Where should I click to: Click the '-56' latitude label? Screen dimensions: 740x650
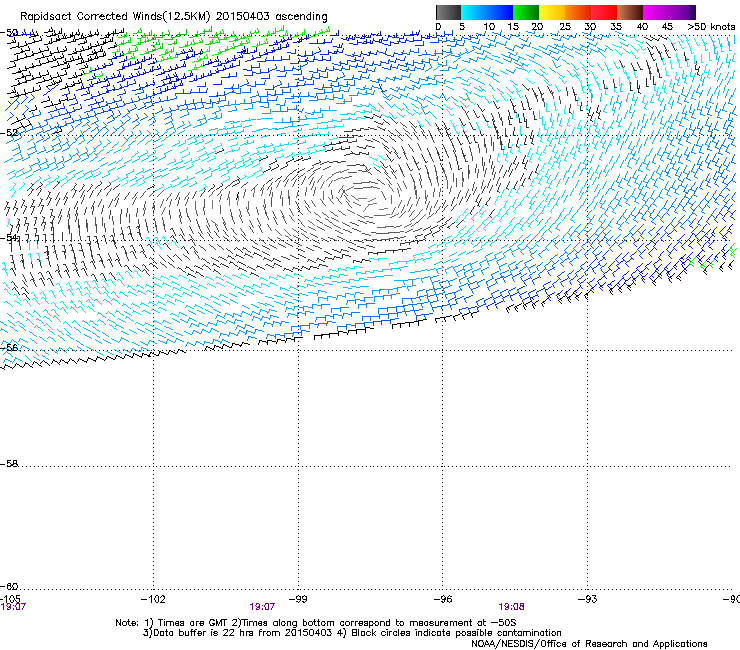(x=9, y=347)
